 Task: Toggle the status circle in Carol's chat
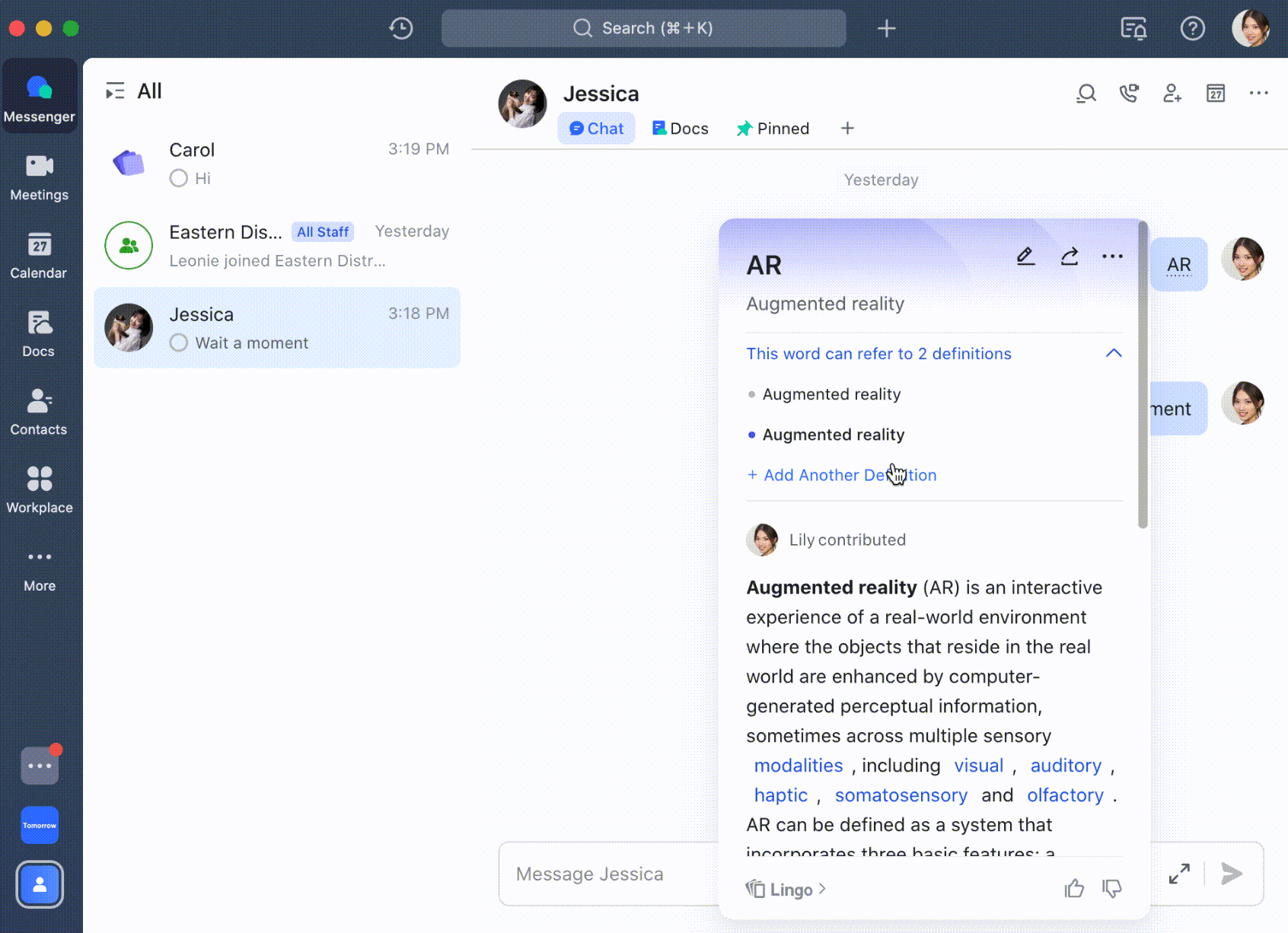click(179, 178)
